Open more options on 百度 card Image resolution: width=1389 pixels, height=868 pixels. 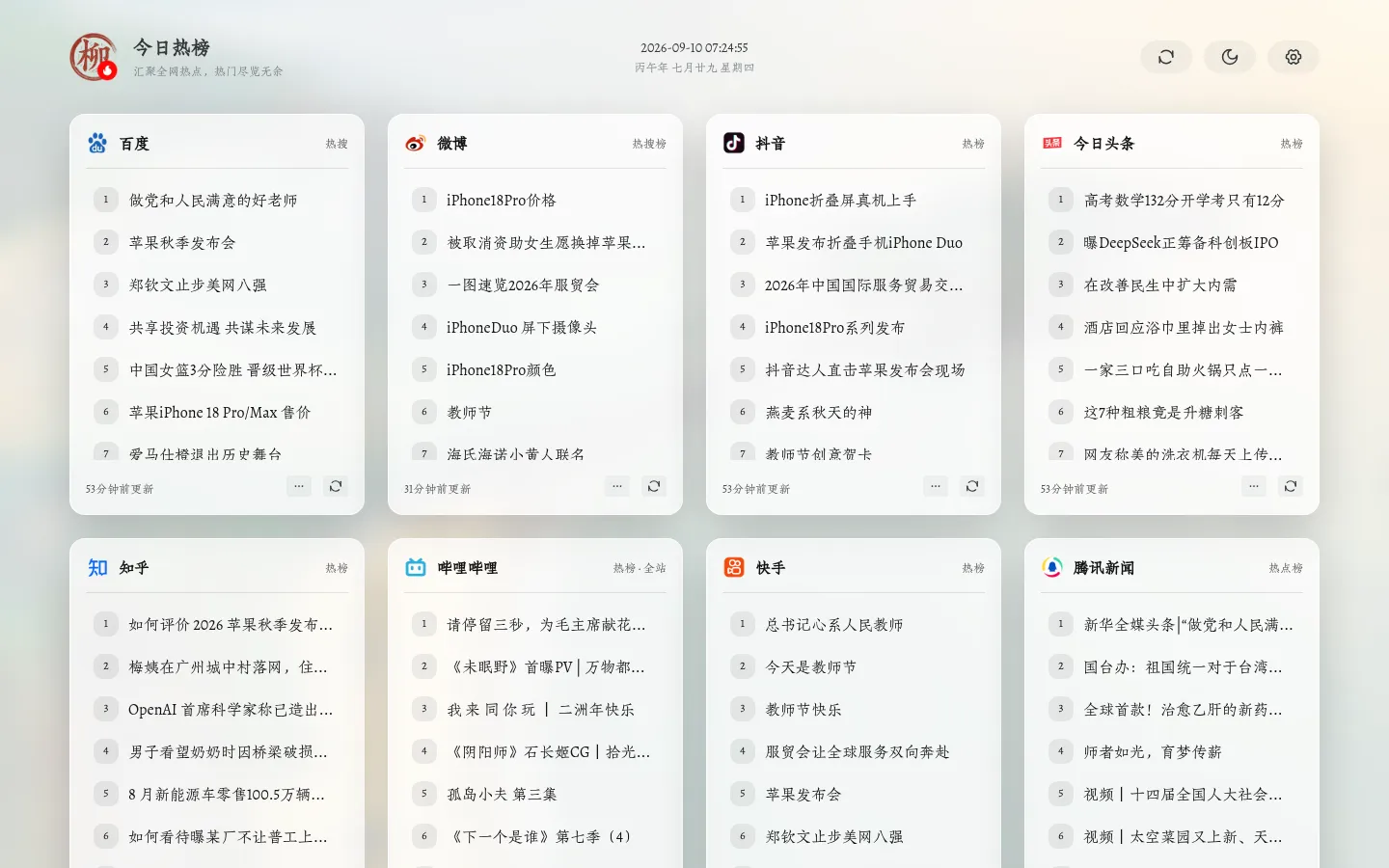(x=299, y=486)
